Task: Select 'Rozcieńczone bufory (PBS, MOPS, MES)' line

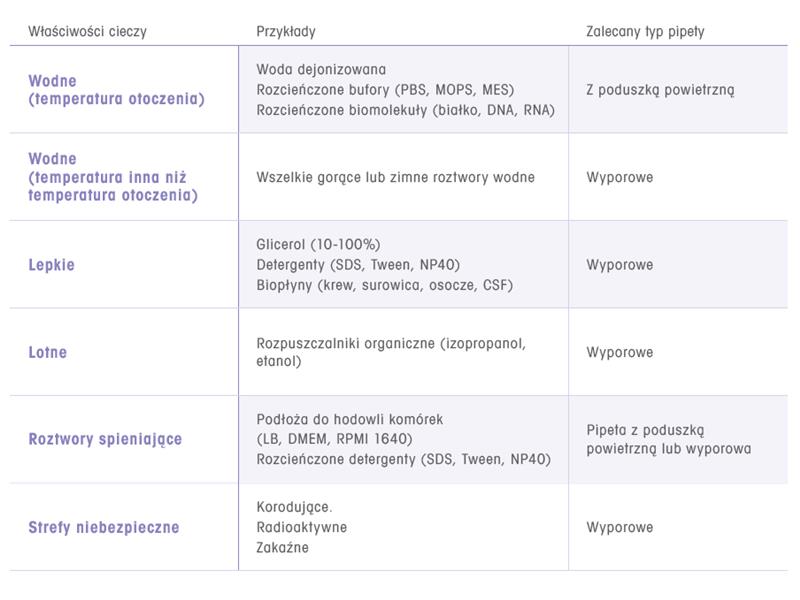Action: [x=385, y=90]
